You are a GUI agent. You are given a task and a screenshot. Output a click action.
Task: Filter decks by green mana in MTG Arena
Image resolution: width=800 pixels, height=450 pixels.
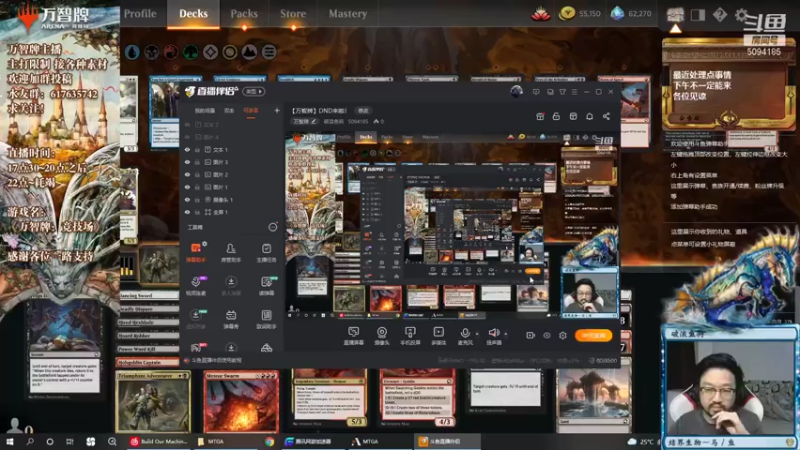191,52
